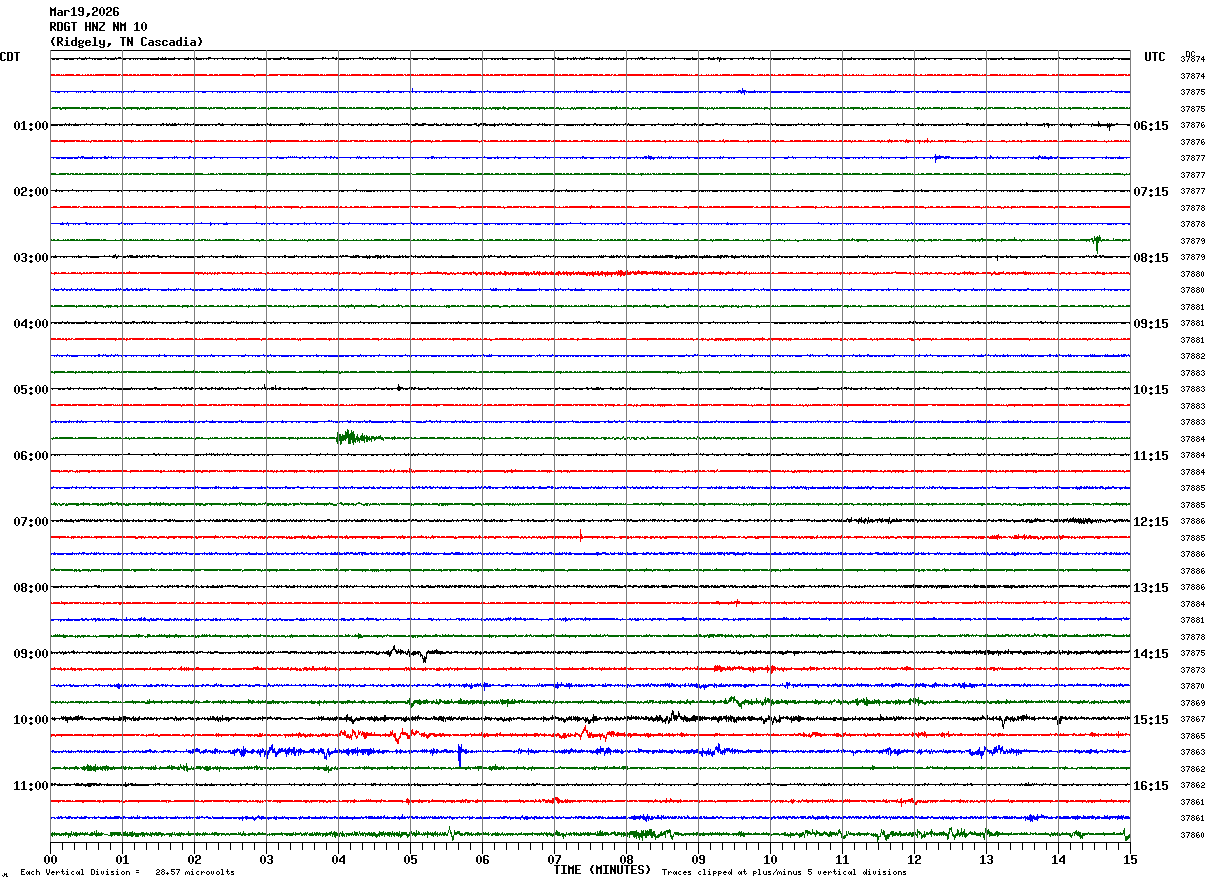Click minute 10 on the time axis
Screen dimensions: 1210x886
770,859
